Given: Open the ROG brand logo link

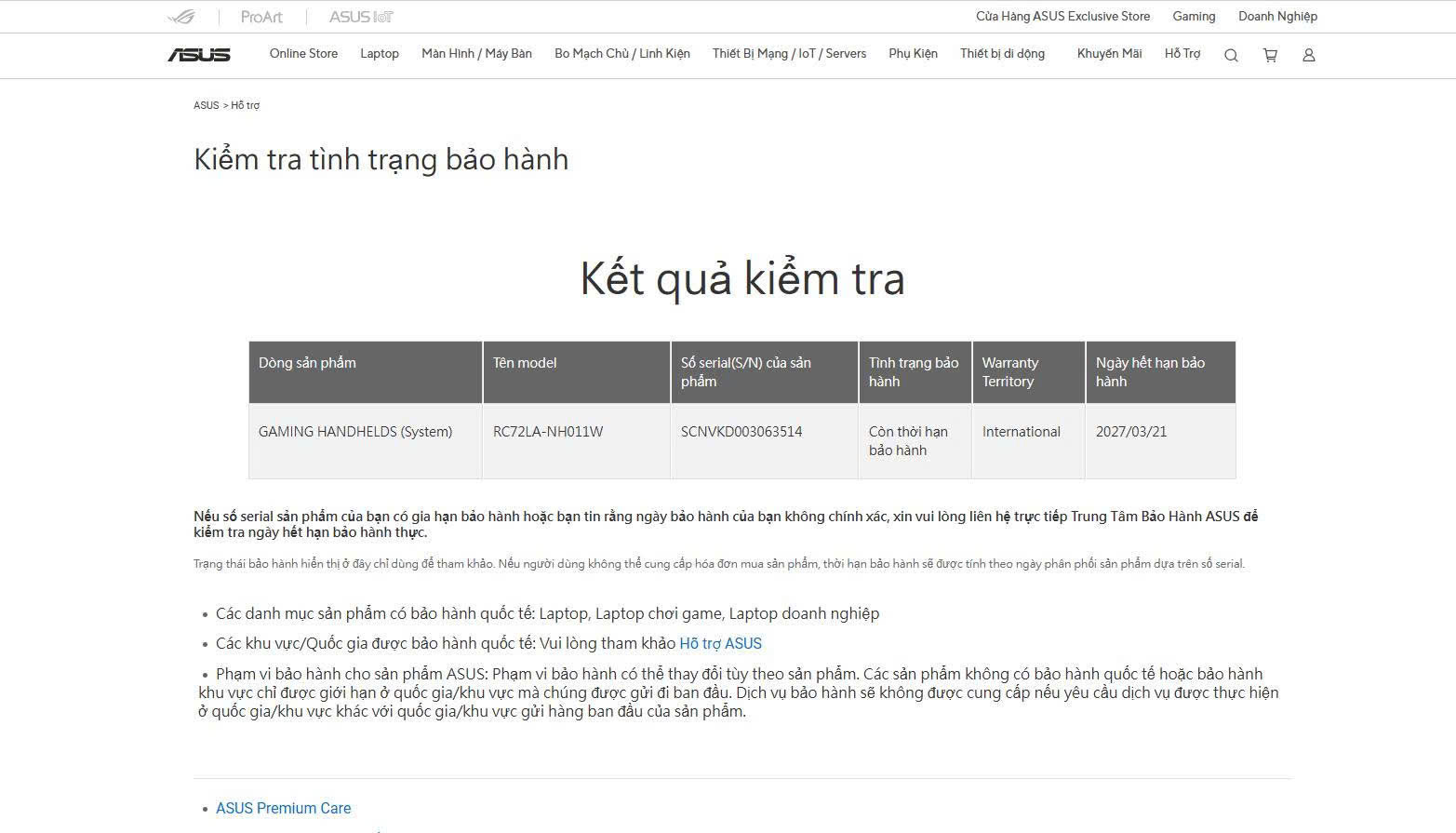Looking at the screenshot, I should (181, 17).
